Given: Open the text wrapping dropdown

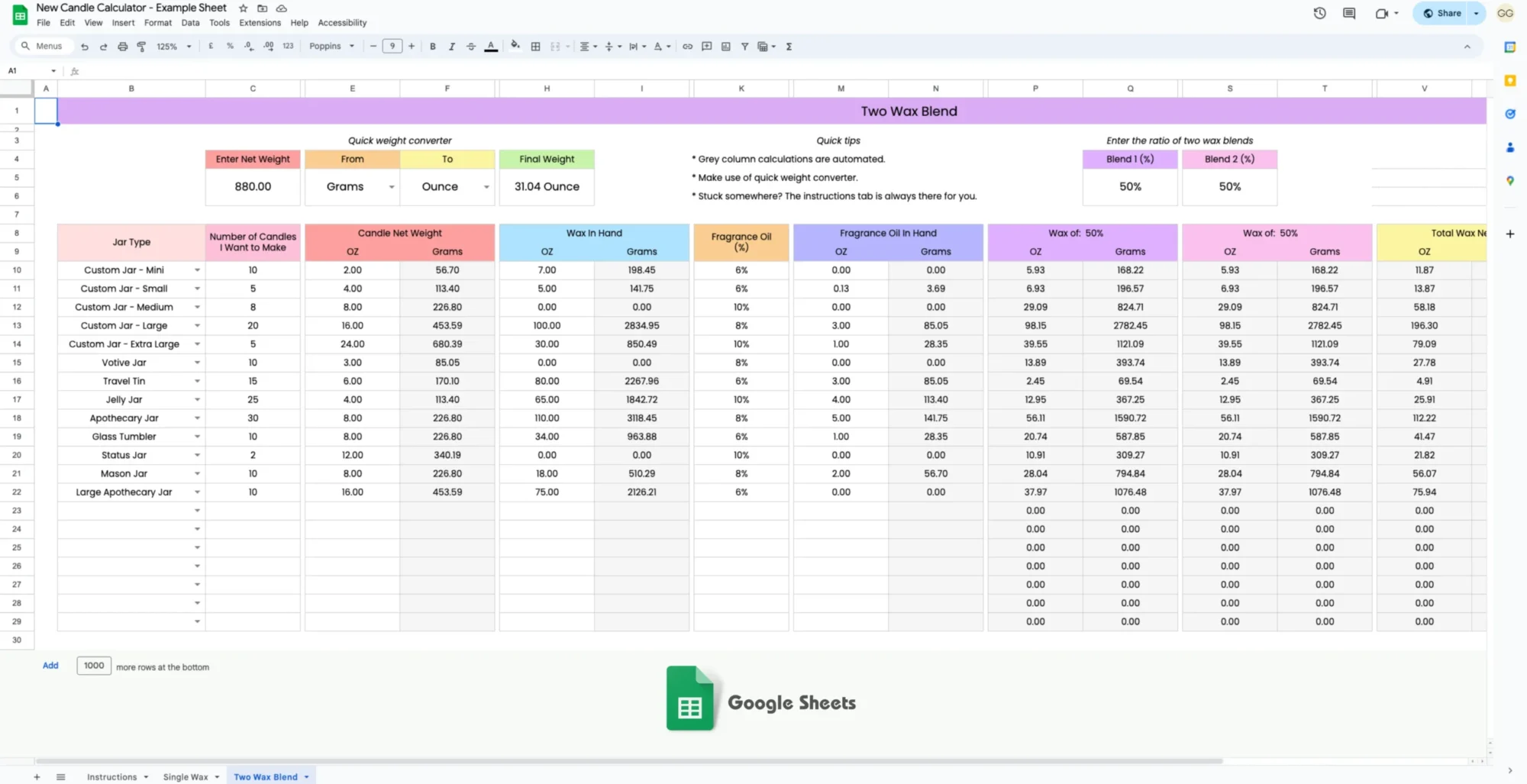Looking at the screenshot, I should click(637, 47).
